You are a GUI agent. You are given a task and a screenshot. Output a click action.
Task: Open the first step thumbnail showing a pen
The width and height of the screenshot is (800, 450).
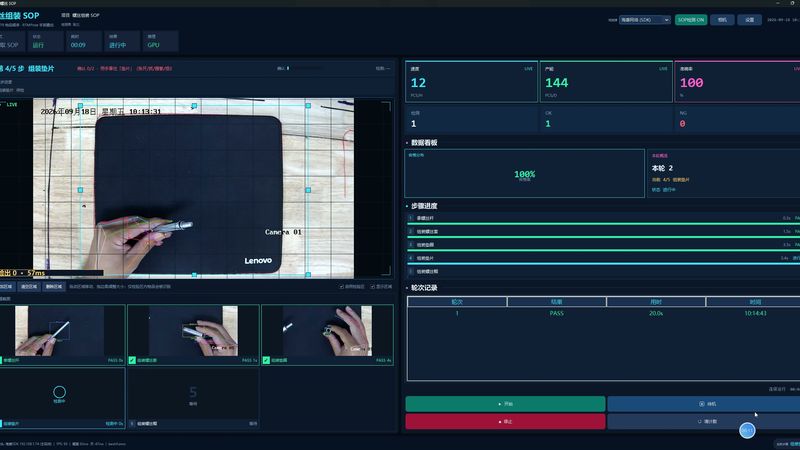(x=62, y=335)
